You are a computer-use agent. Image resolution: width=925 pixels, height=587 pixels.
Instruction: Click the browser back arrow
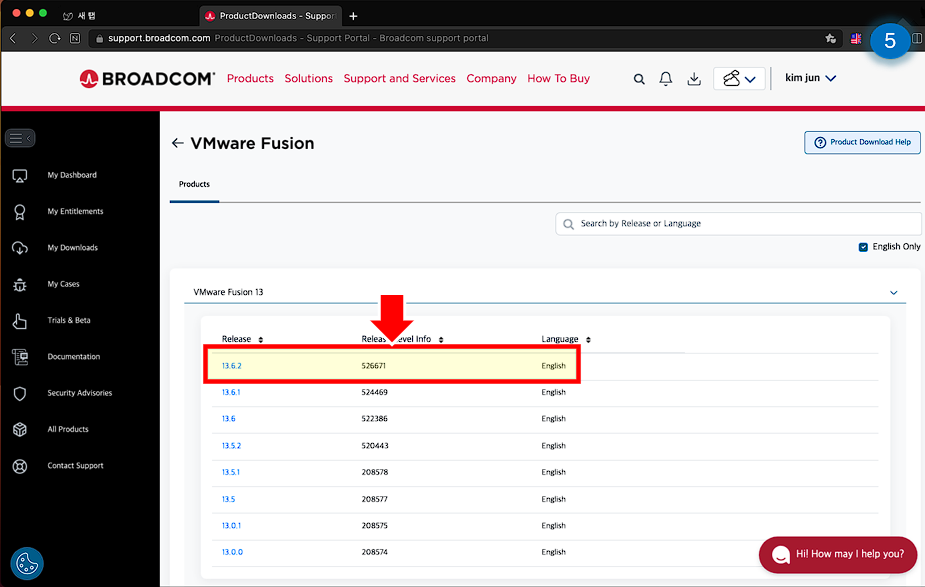pos(13,38)
